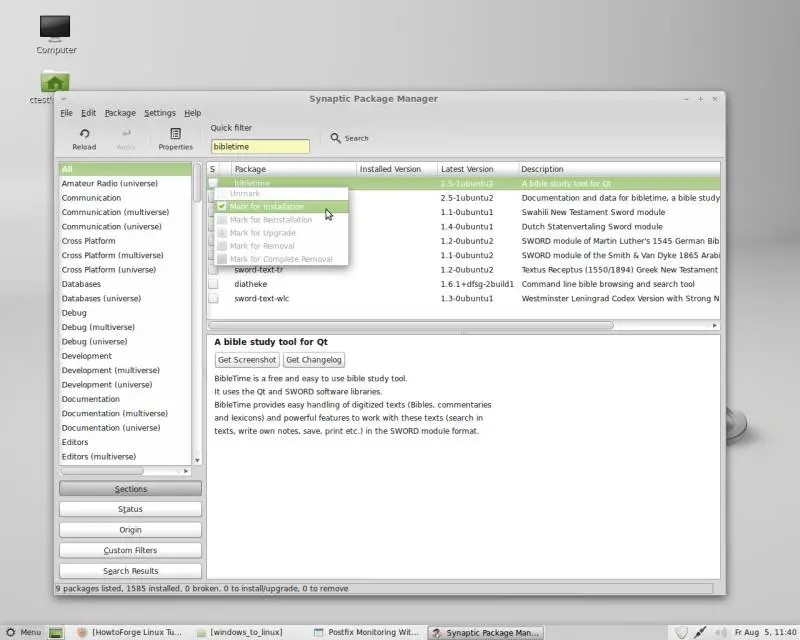Select the Communication (multiverse) section

click(125, 212)
